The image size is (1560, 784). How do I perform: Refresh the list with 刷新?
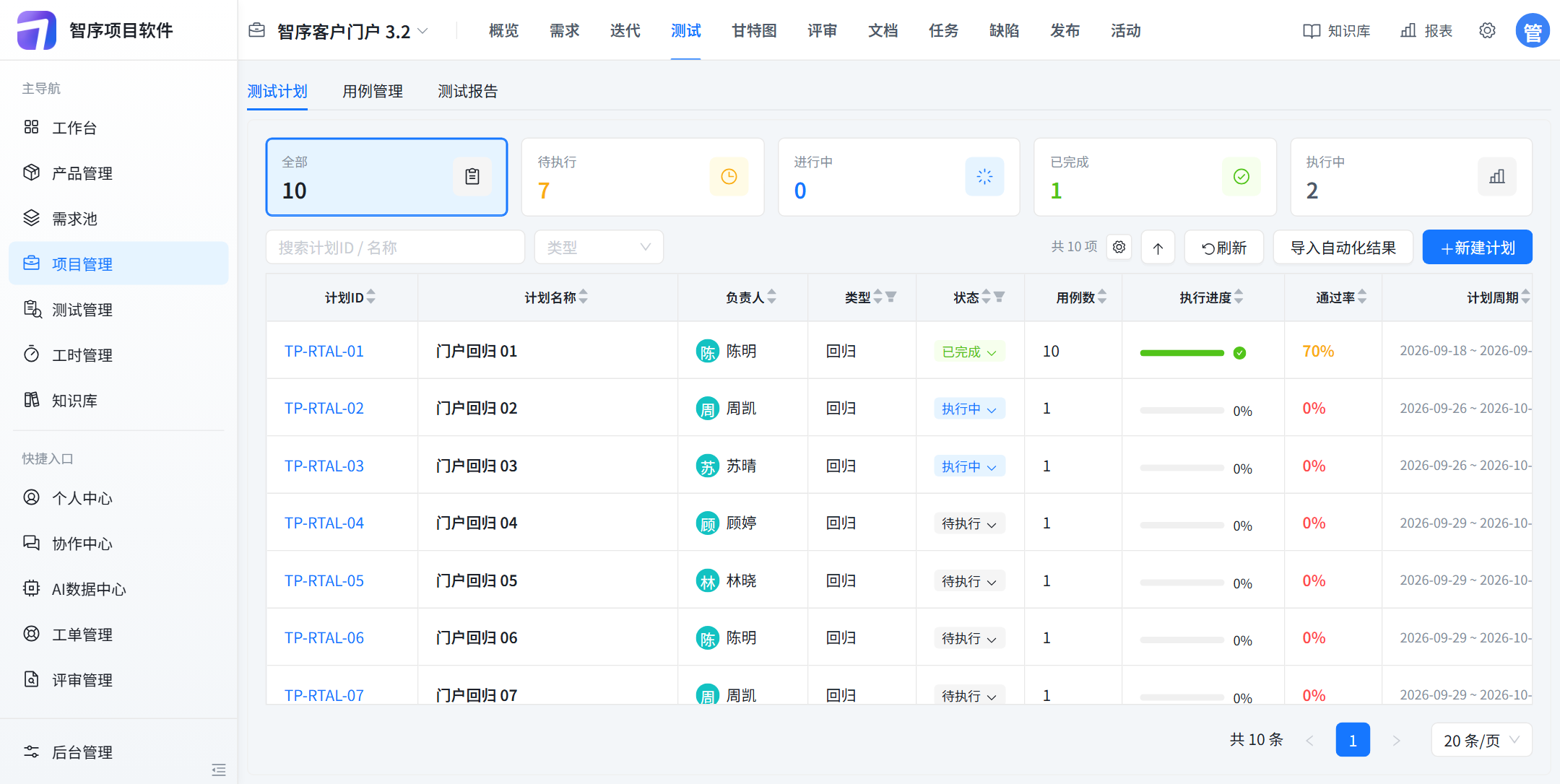(x=1224, y=248)
